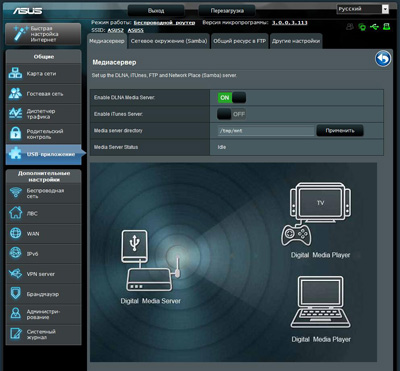400x371 pixels.
Task: Click the Перезагрузка reboot button
Action: 227,11
